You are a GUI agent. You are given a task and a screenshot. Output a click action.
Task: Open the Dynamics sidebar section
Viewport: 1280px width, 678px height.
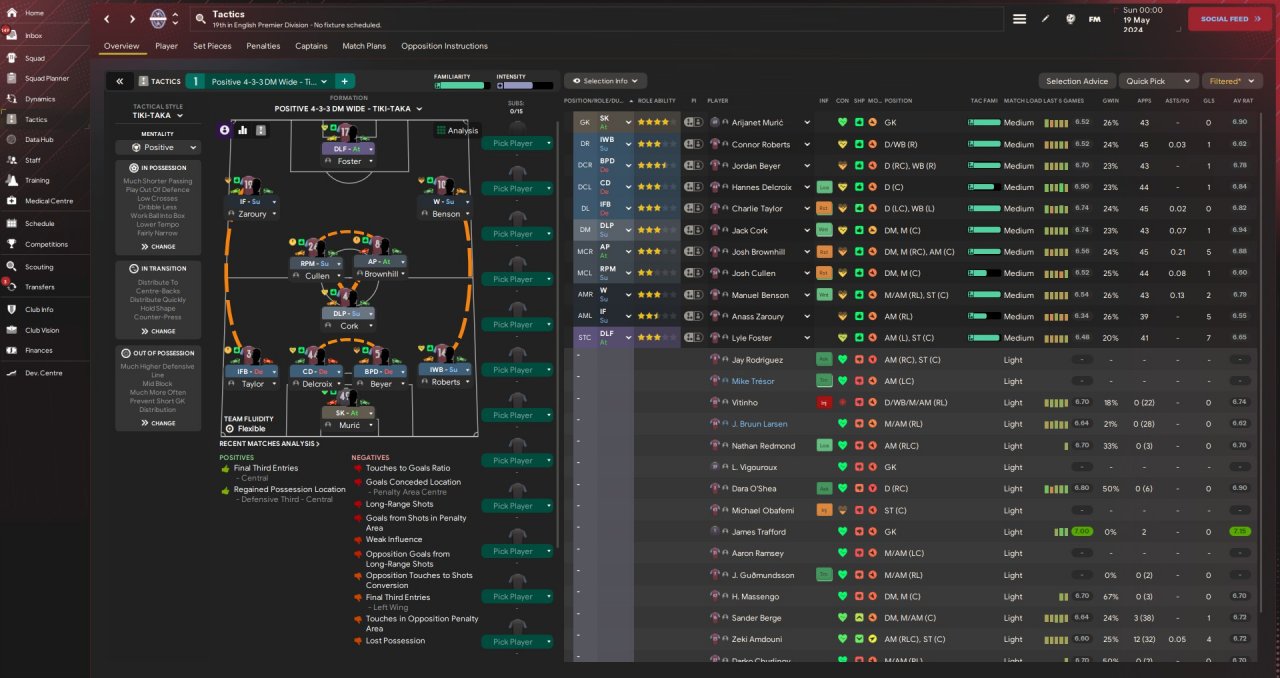40,99
